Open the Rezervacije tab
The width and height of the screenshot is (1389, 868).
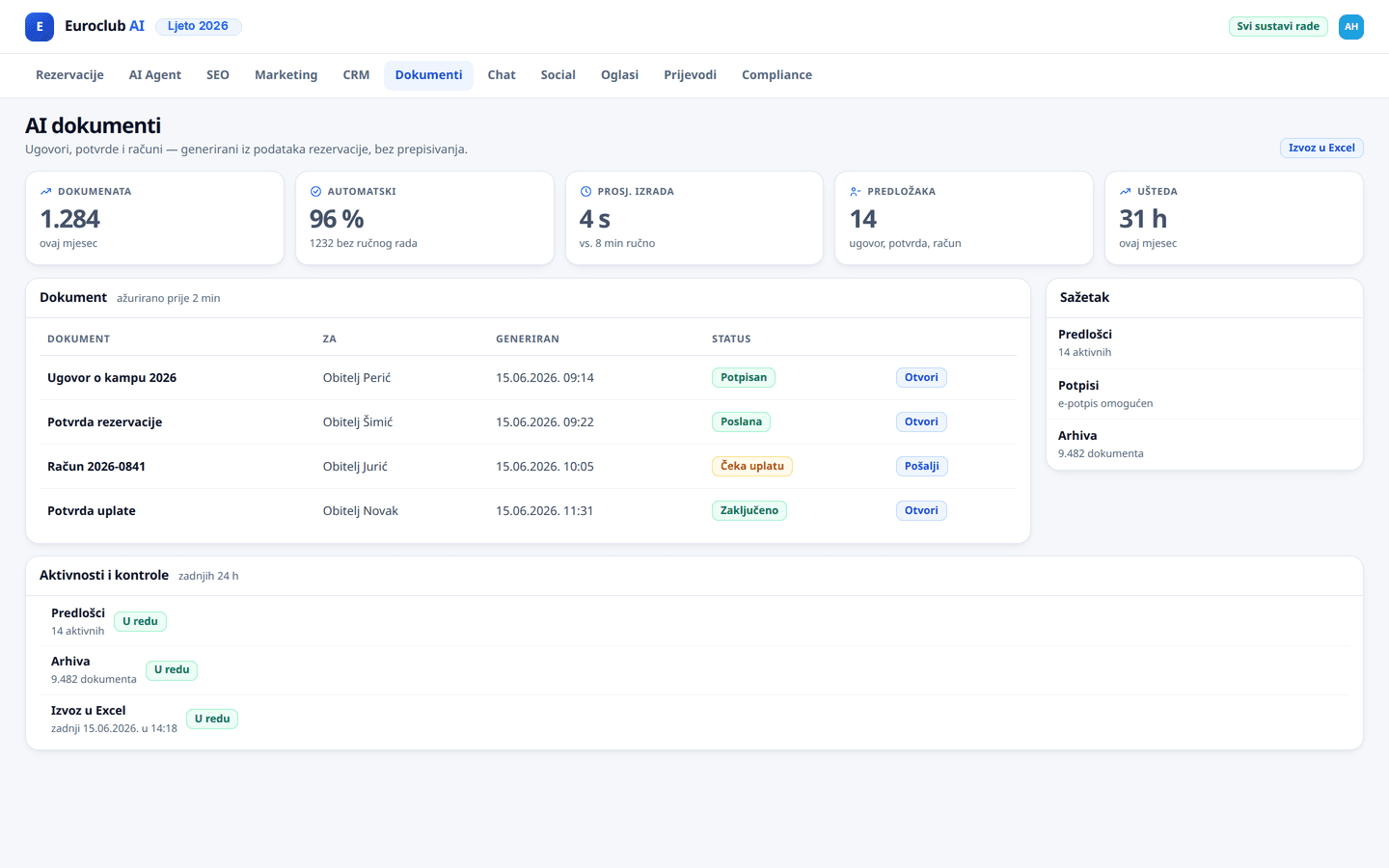(69, 75)
